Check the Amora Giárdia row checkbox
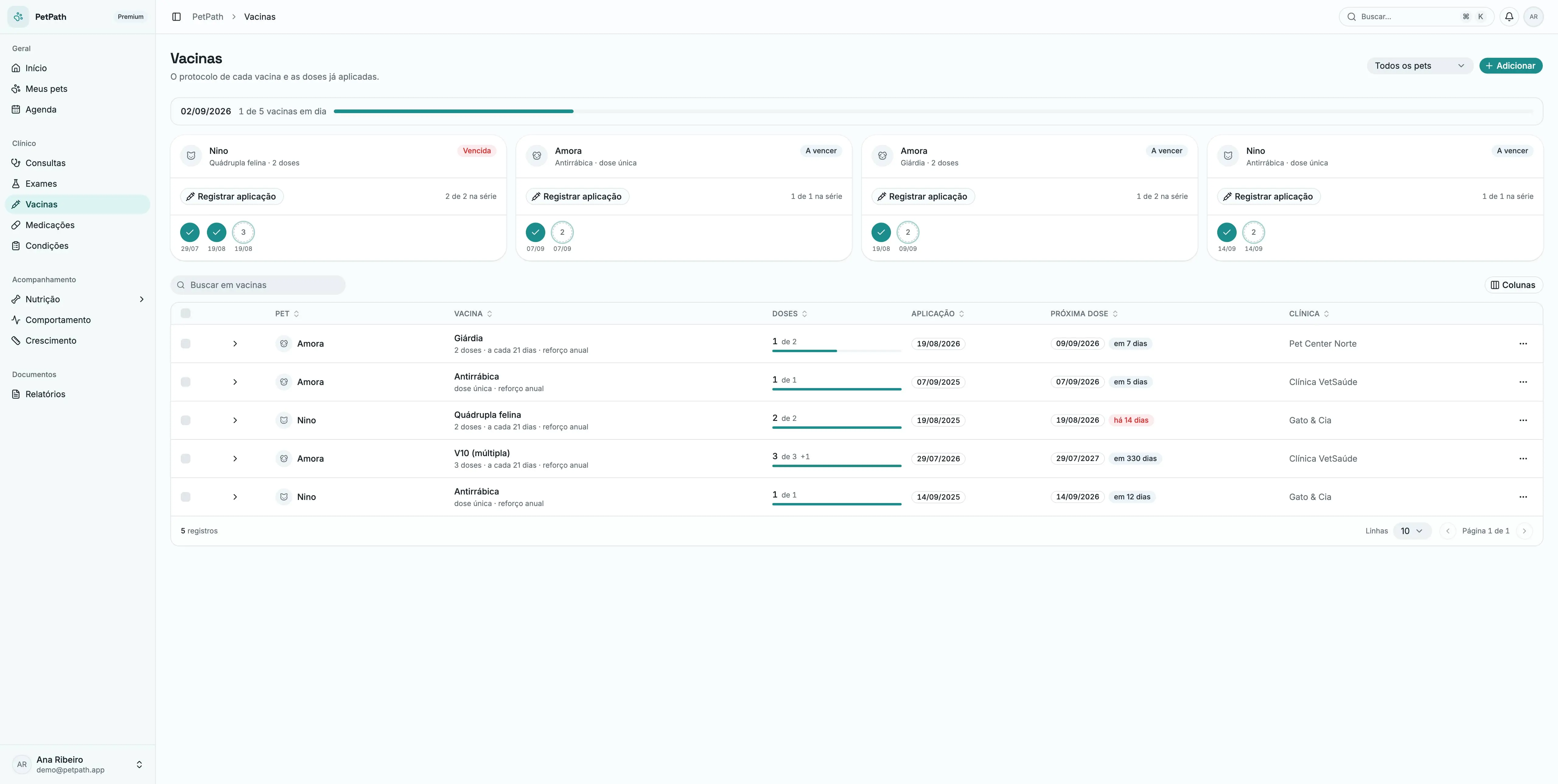The image size is (1558, 784). coord(186,344)
